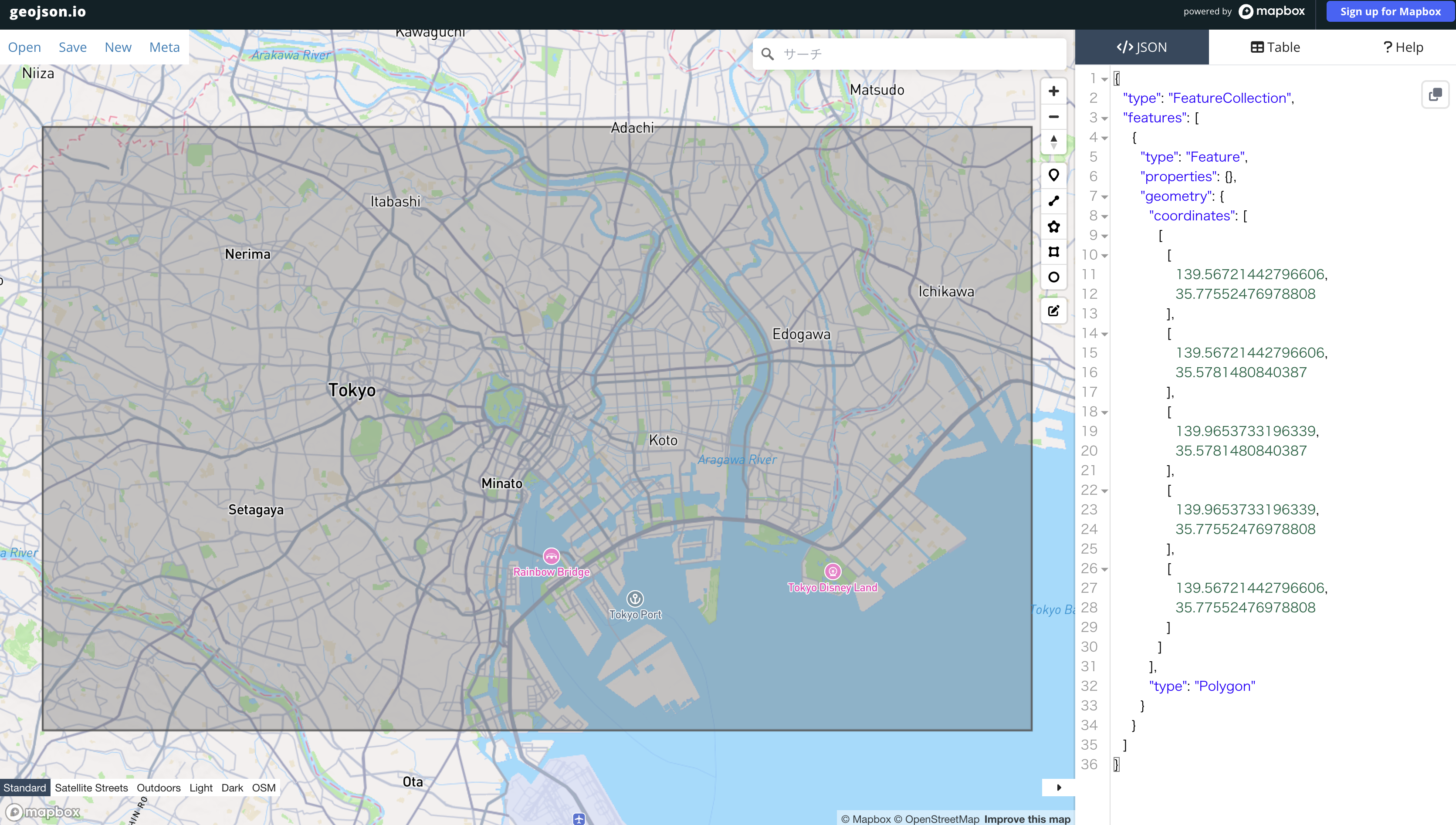Select the draw circle tool
Image resolution: width=1456 pixels, height=825 pixels.
pos(1053,277)
